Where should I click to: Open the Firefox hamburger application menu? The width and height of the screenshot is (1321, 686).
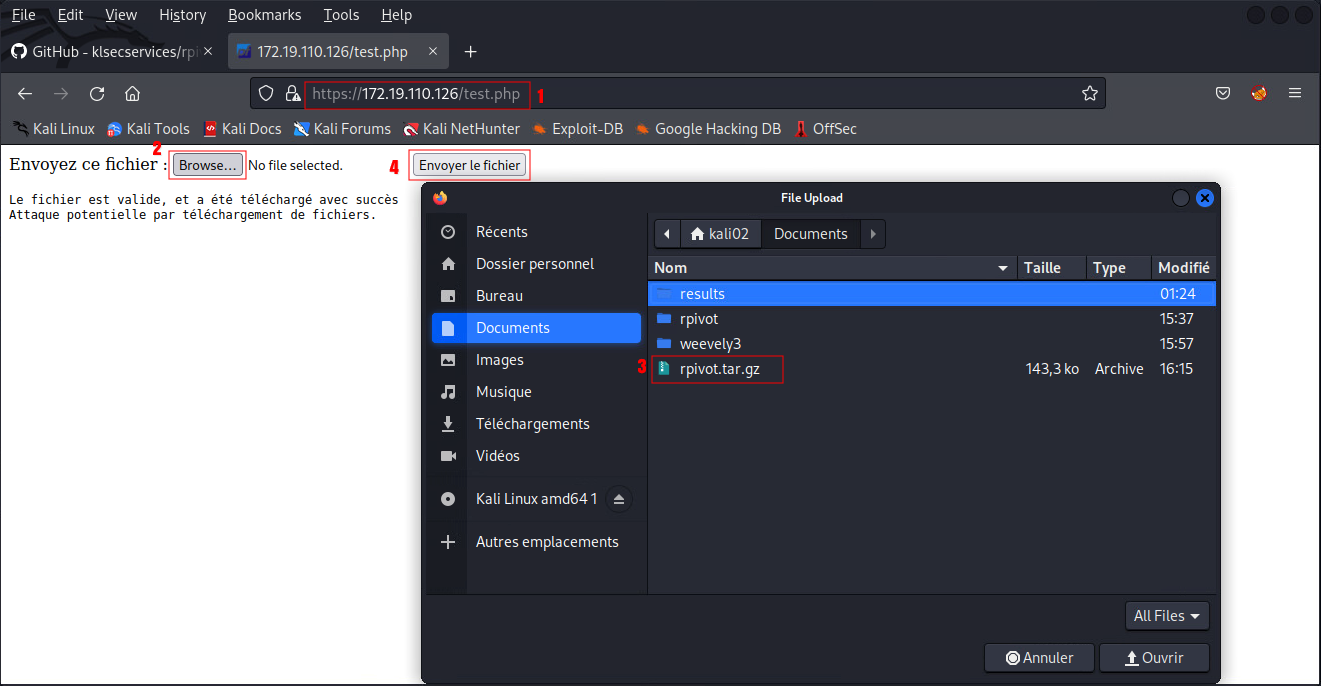[x=1295, y=94]
